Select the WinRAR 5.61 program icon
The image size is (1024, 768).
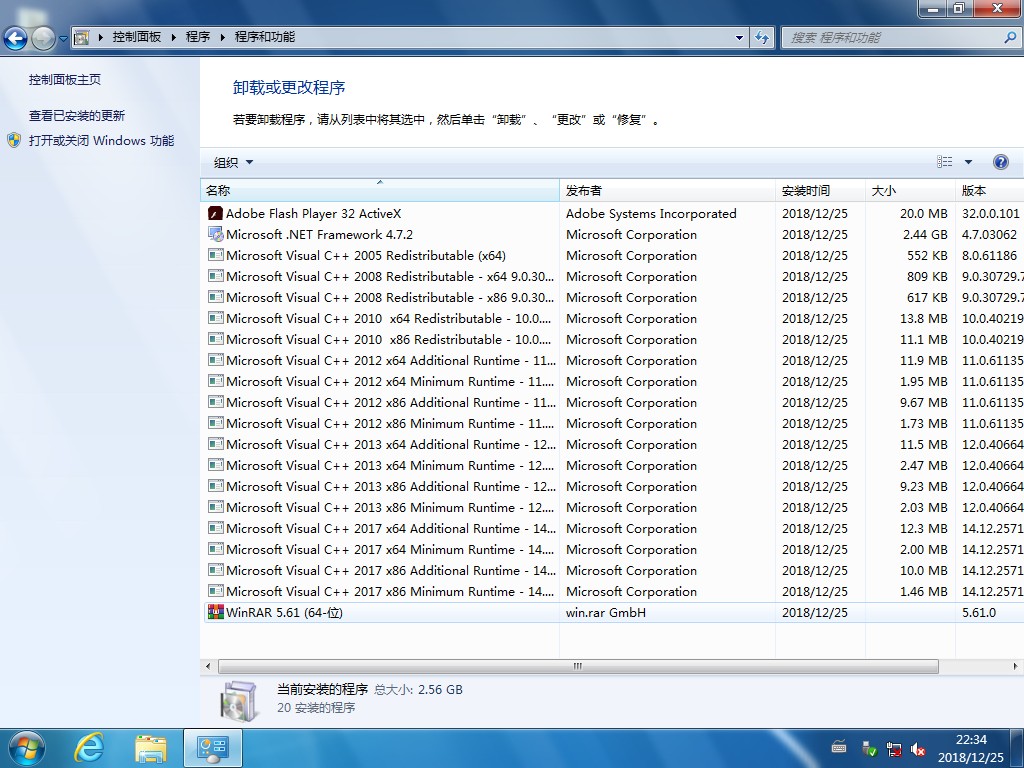tap(215, 612)
